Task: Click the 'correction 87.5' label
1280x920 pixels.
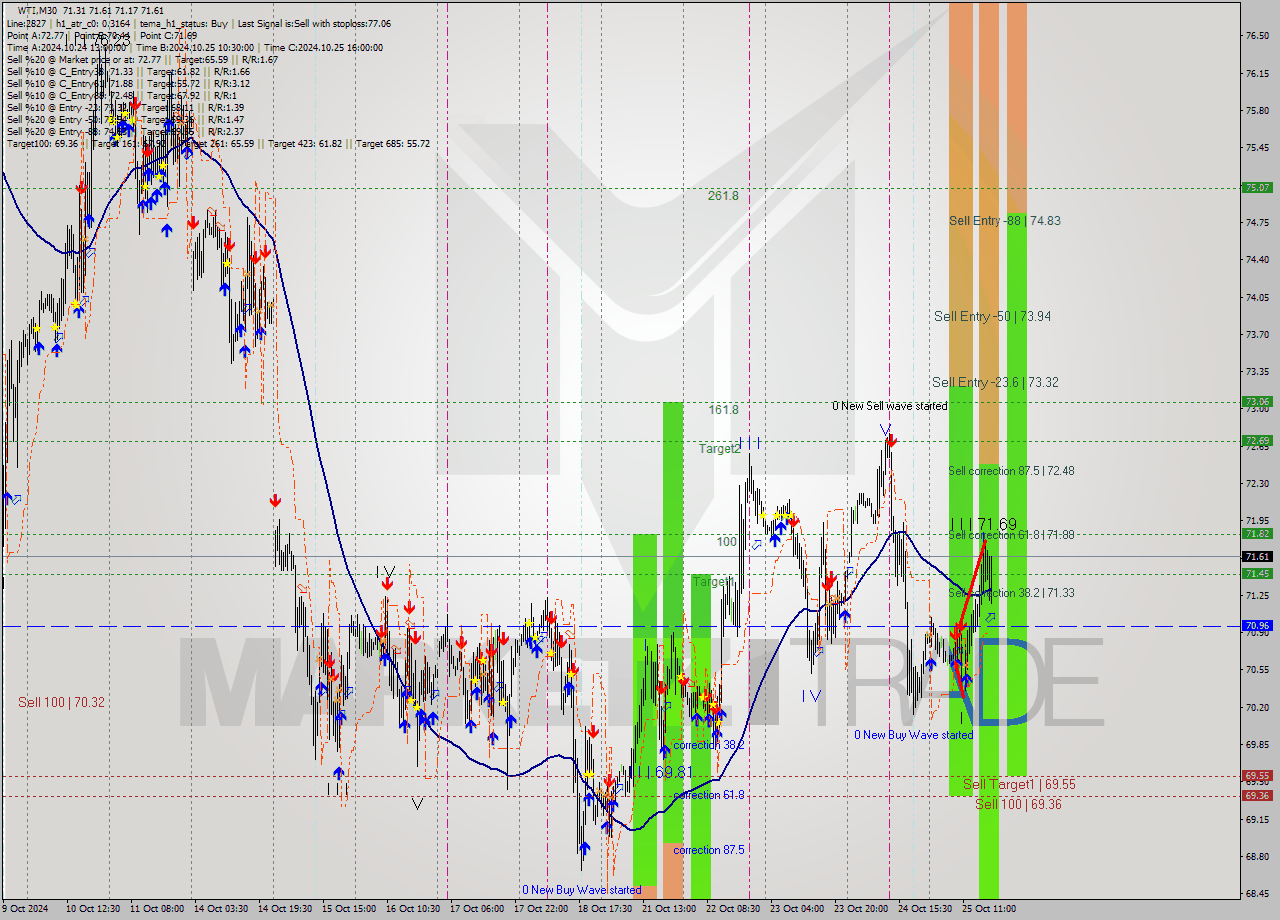Action: (708, 850)
